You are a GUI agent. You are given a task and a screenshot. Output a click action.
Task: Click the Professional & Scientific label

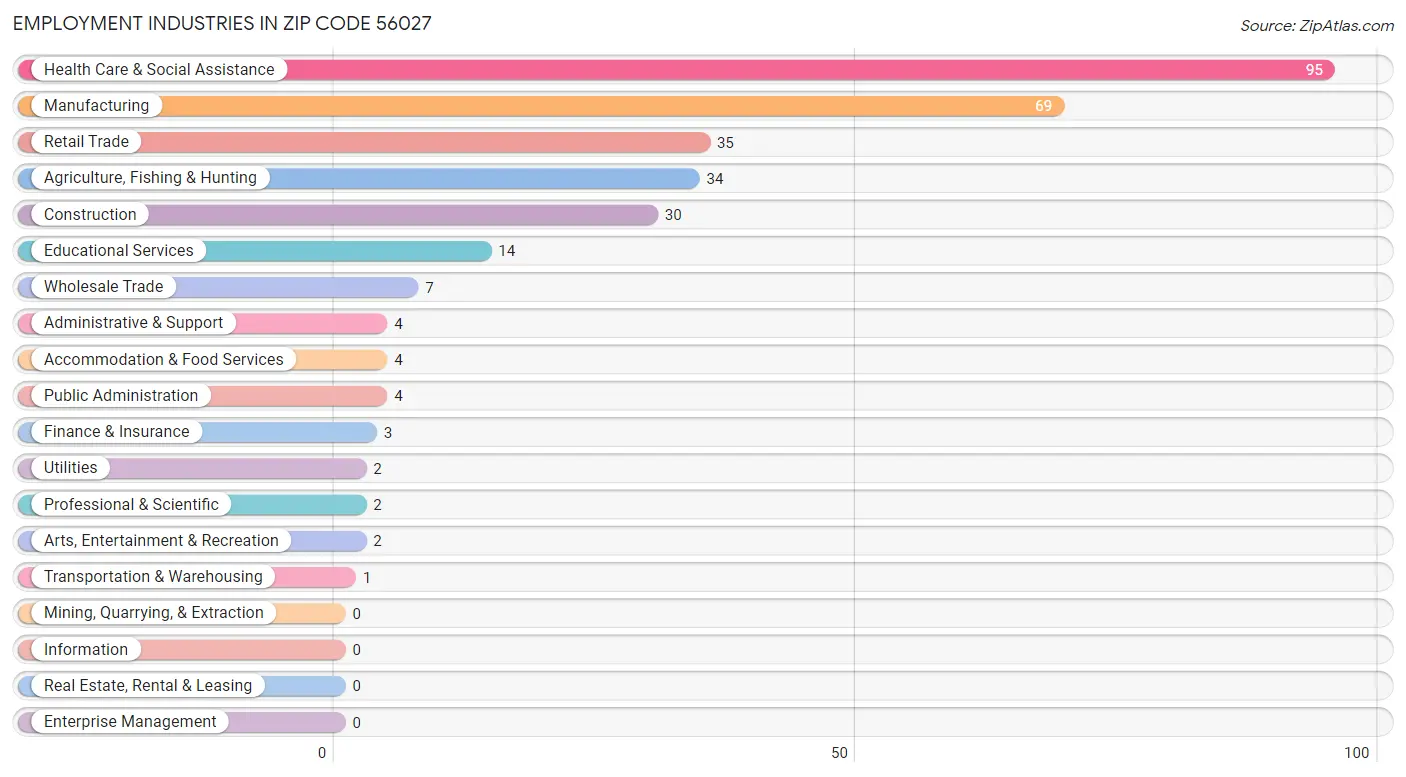131,504
